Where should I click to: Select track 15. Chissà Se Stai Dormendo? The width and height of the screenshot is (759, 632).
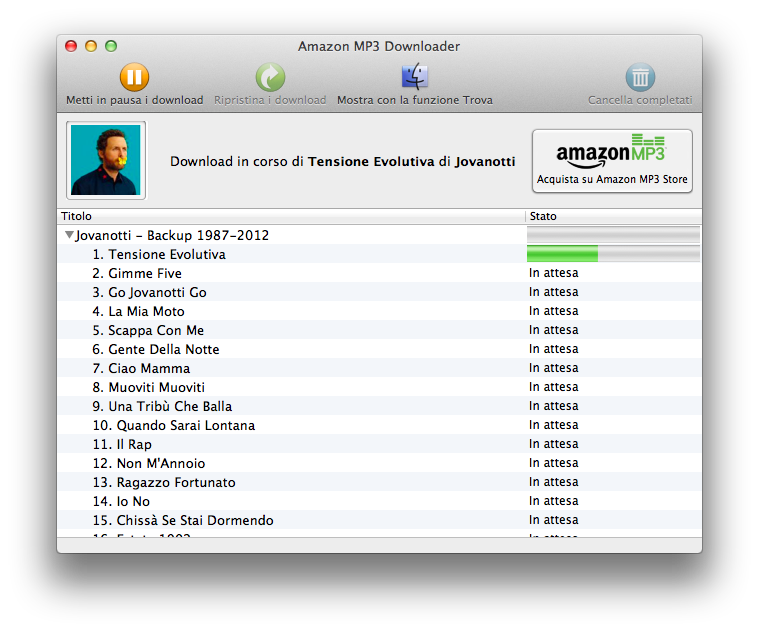(183, 521)
